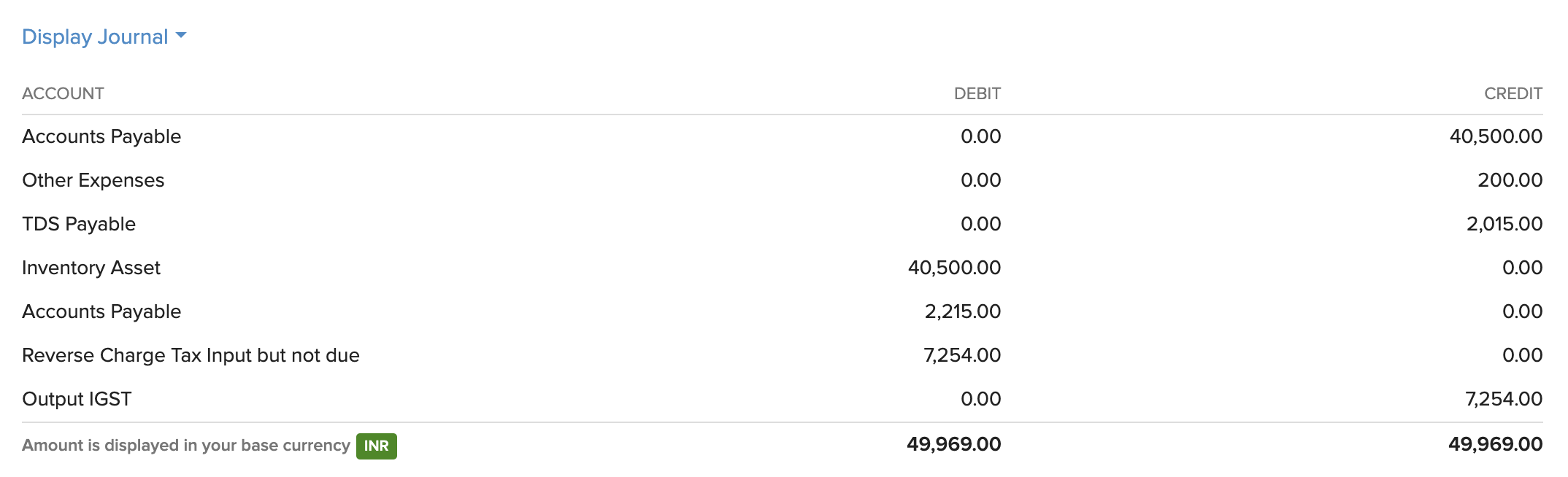Click the INR currency badge
The height and width of the screenshot is (477, 1568).
(376, 446)
